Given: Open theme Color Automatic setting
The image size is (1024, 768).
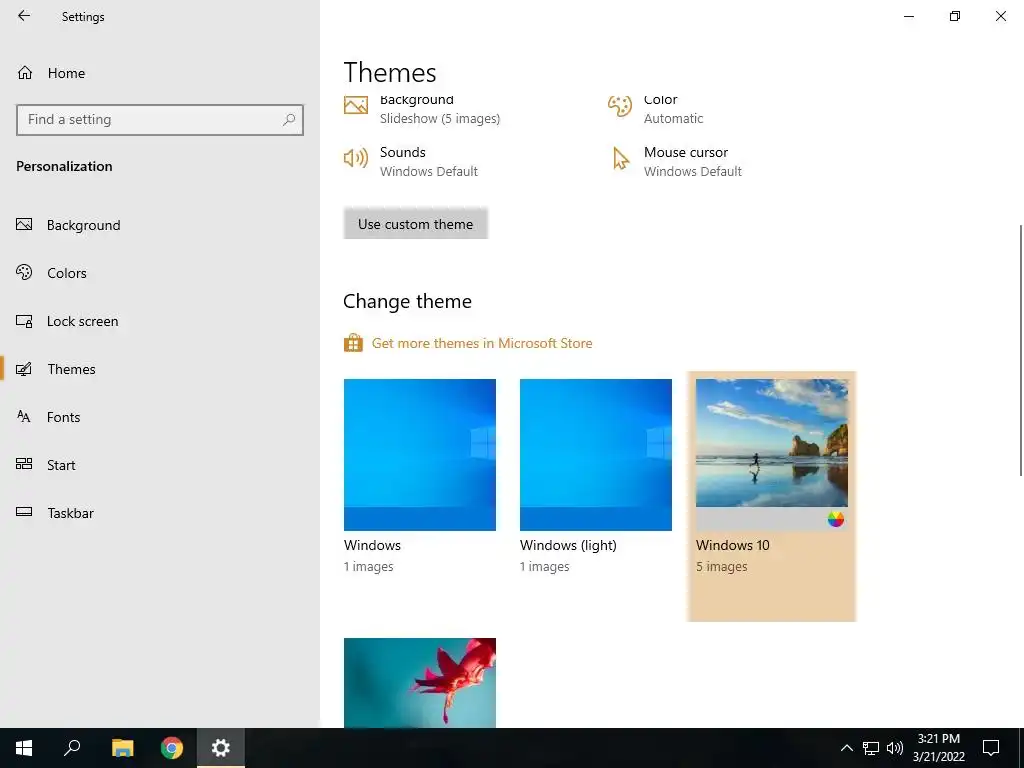Looking at the screenshot, I should [655, 109].
